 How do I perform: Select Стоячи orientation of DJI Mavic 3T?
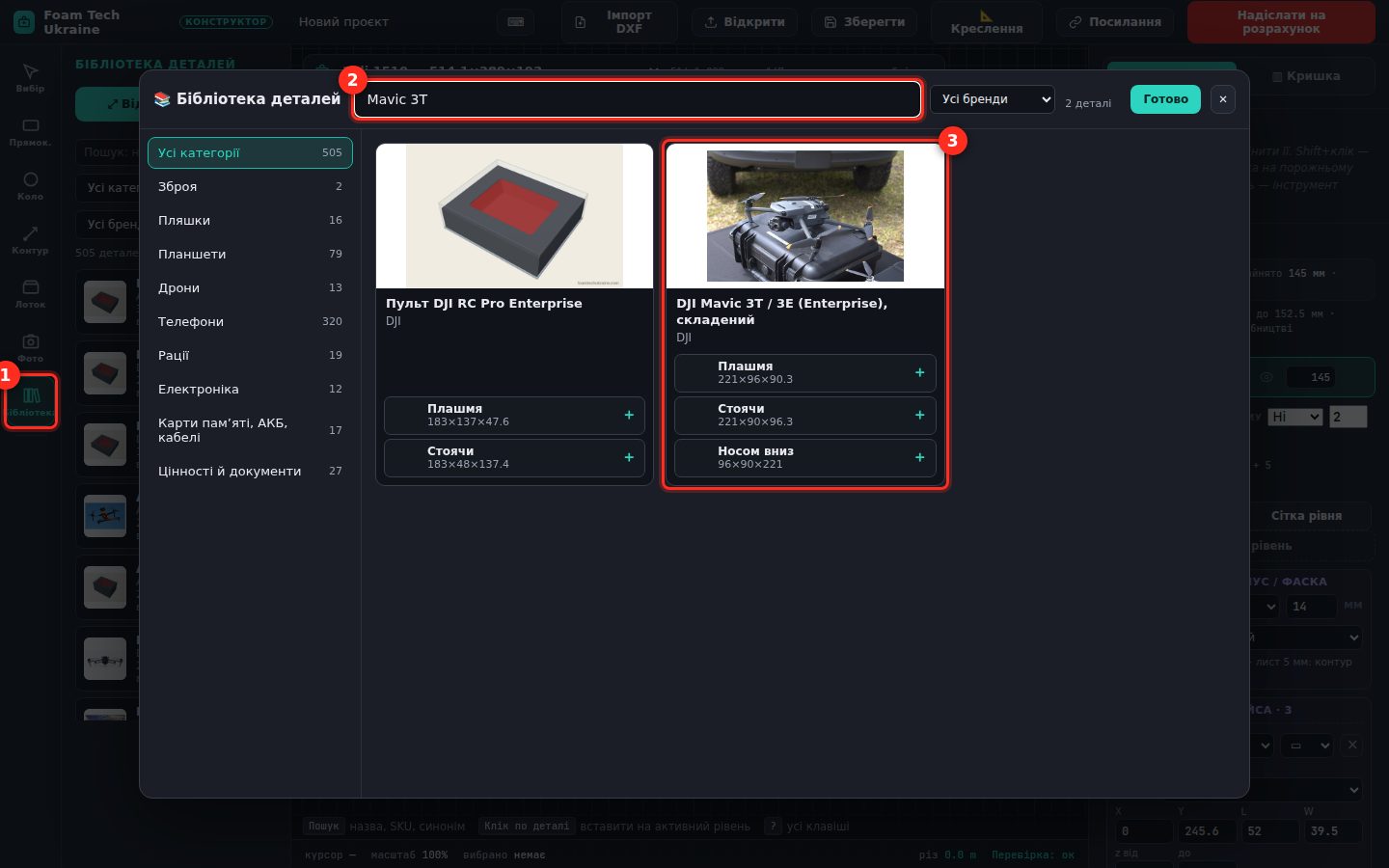click(x=805, y=415)
